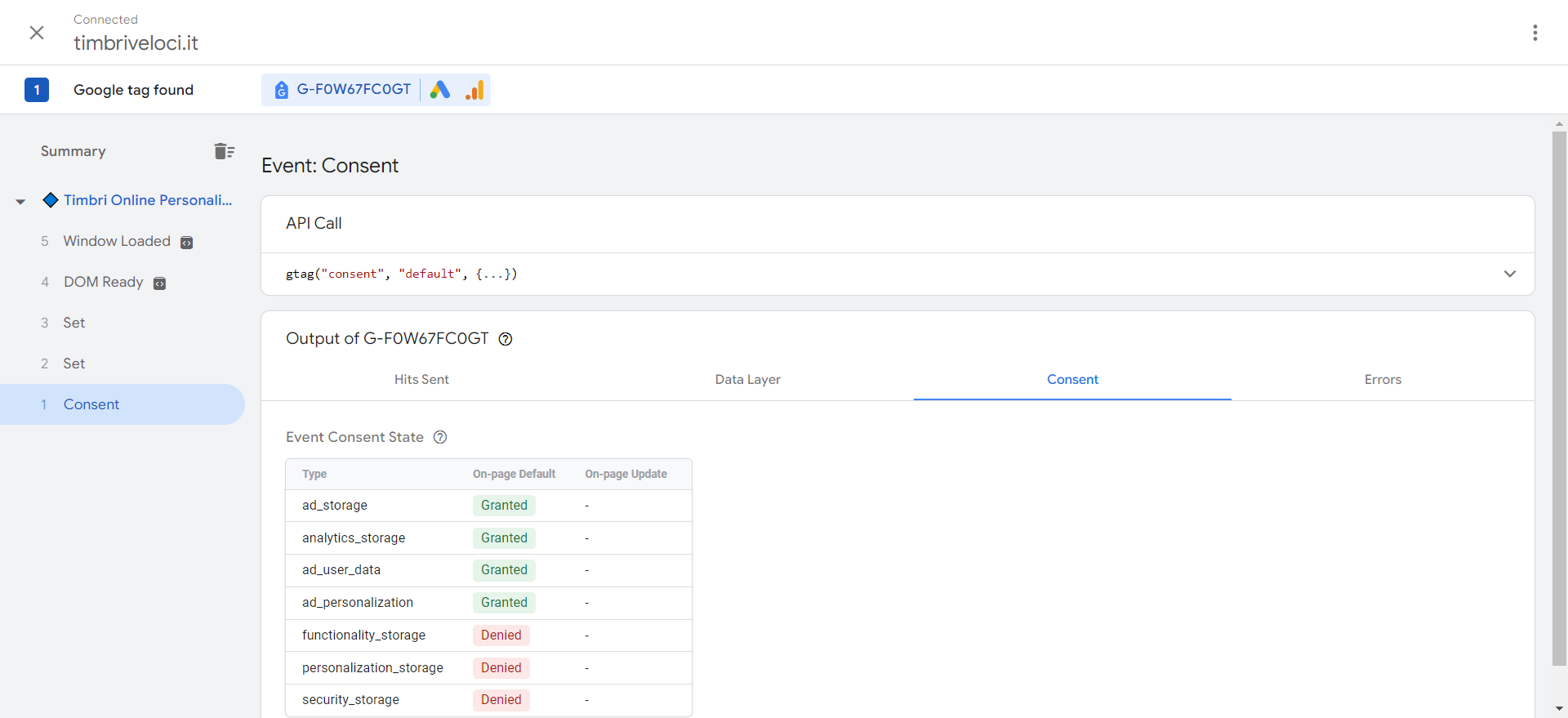Click the code icon next to Window Loaded

187,243
